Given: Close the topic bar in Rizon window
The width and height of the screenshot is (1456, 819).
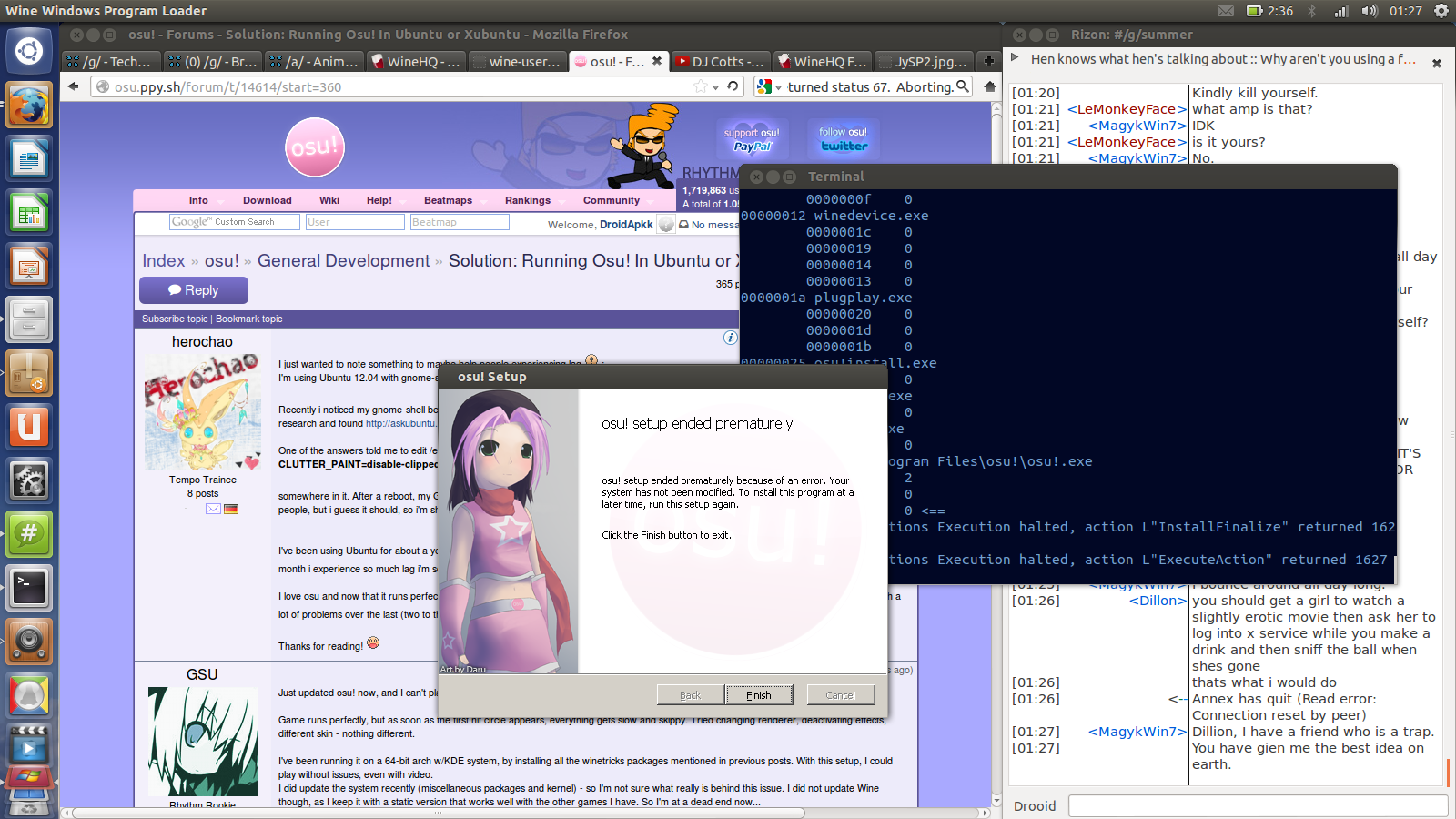Looking at the screenshot, I should pyautogui.click(x=1437, y=63).
